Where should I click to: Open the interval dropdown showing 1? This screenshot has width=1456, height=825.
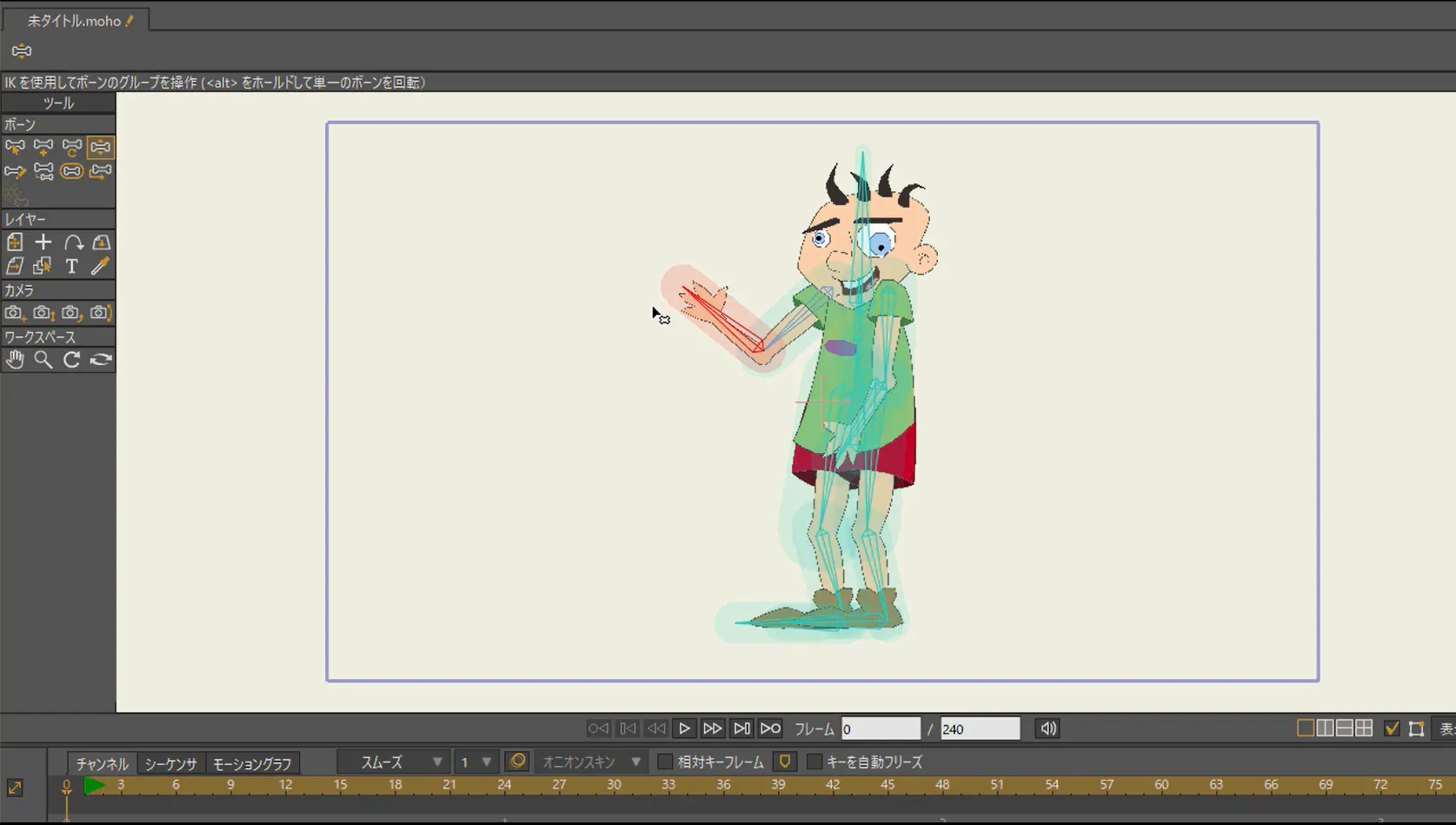coord(475,762)
